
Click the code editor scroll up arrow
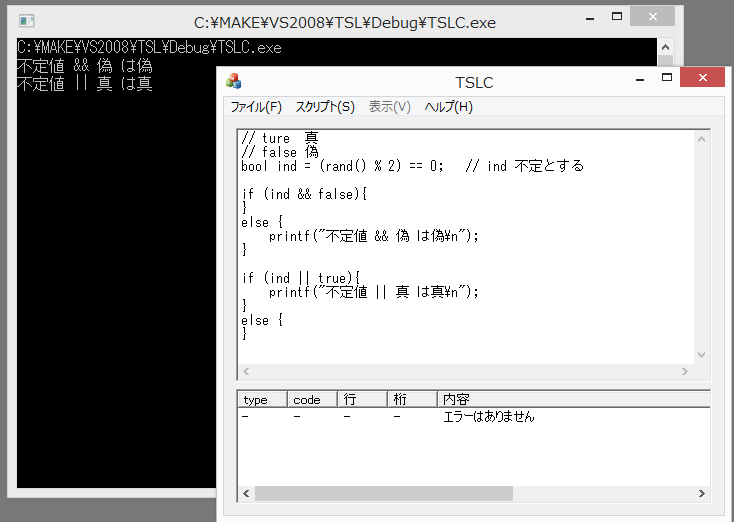701,139
